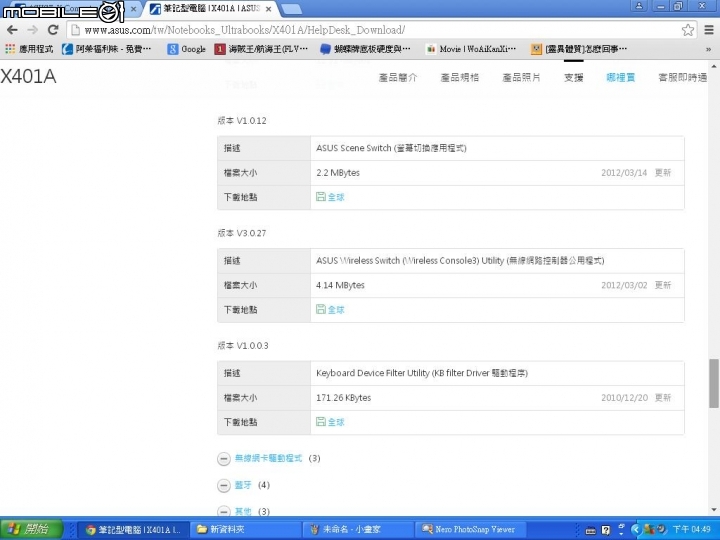Select the 2010/12/20 update date
Screen dimensions: 720x540
point(624,398)
